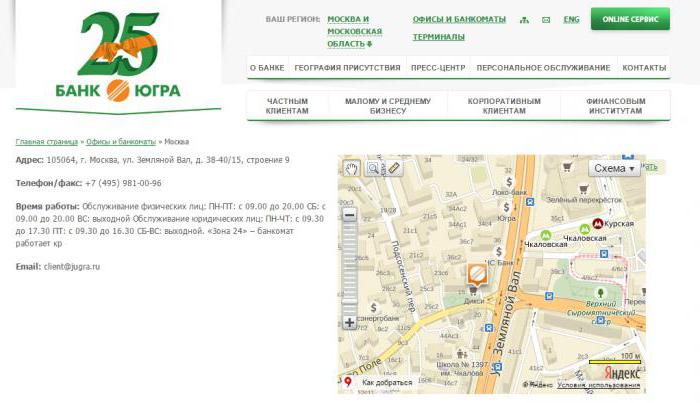Viewport: 700px width, 403px height.
Task: Follow the ОФИСЫ И БАНКОМАТЫ header link
Action: pyautogui.click(x=459, y=19)
